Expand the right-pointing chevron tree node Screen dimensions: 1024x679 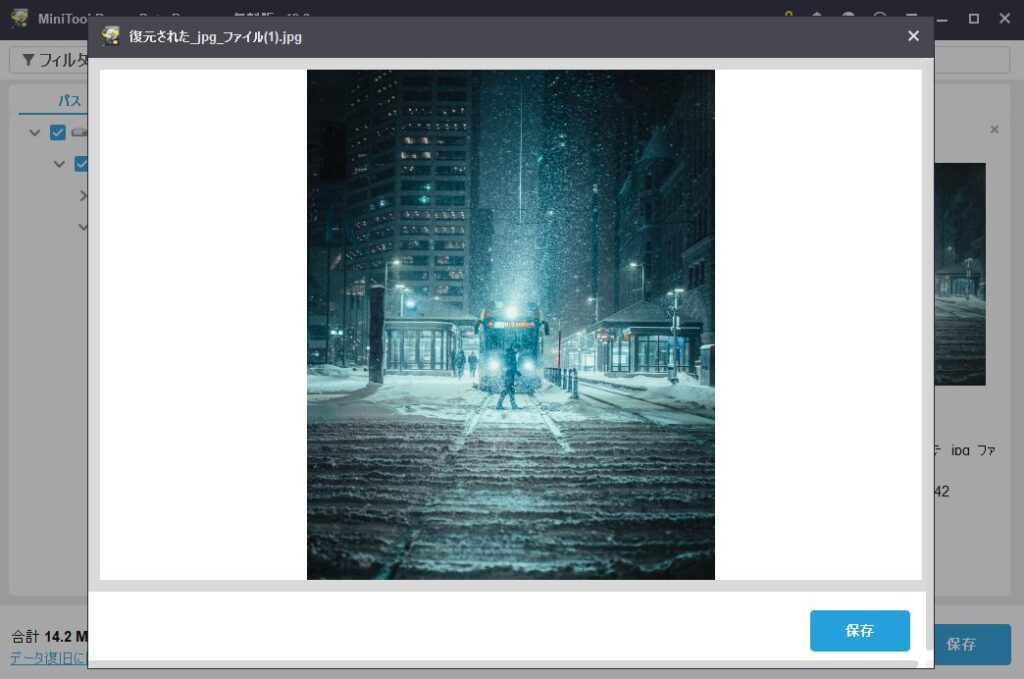pyautogui.click(x=83, y=196)
